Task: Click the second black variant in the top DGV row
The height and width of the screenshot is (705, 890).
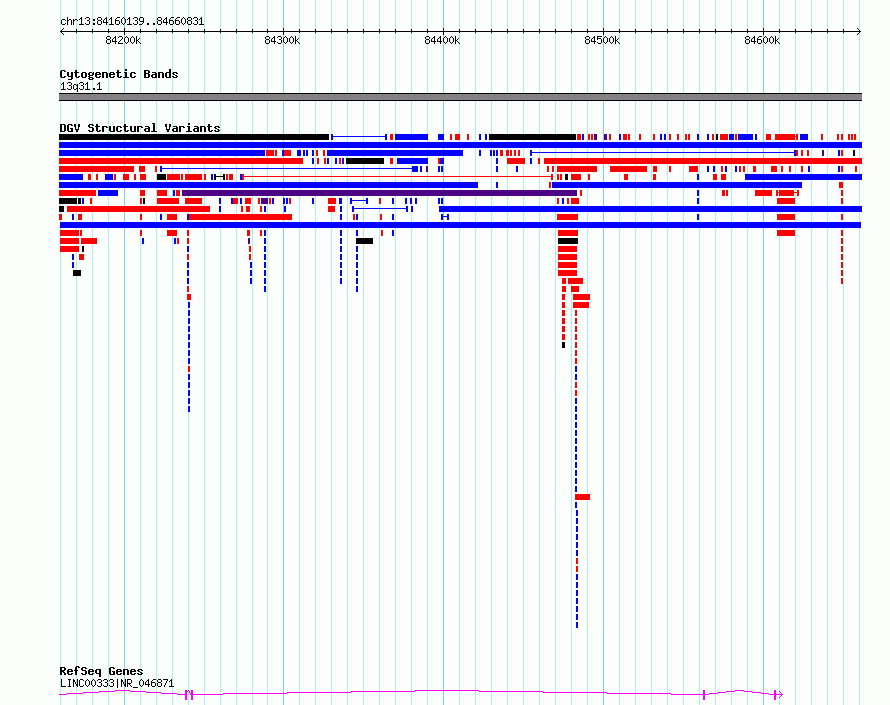Action: point(532,137)
